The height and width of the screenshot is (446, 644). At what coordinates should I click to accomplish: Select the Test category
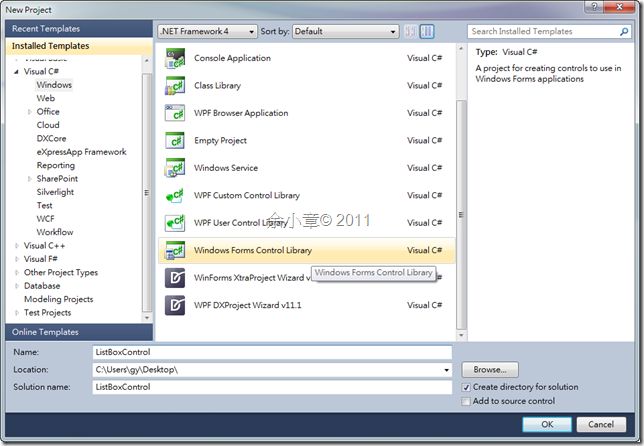point(44,205)
